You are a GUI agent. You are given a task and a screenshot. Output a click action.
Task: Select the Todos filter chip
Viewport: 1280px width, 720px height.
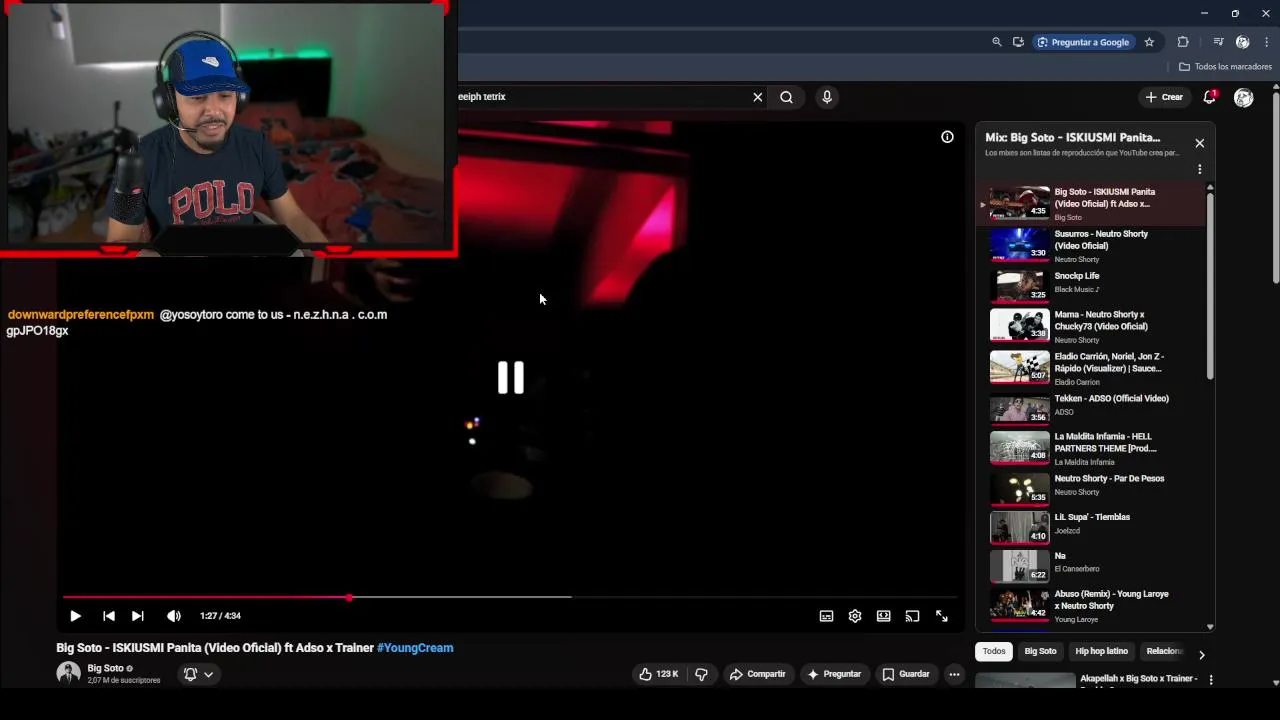(x=994, y=651)
